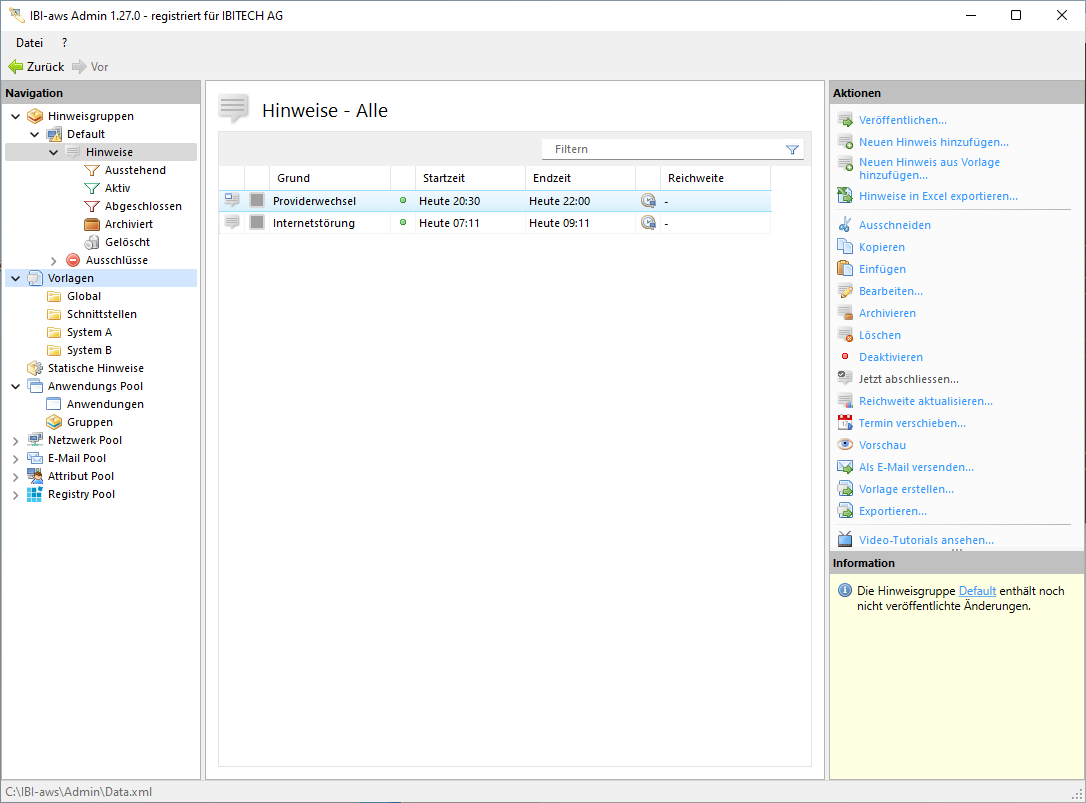Image resolution: width=1086 pixels, height=803 pixels.
Task: Click Reichweite icon in Providerwechsel row
Action: [648, 201]
